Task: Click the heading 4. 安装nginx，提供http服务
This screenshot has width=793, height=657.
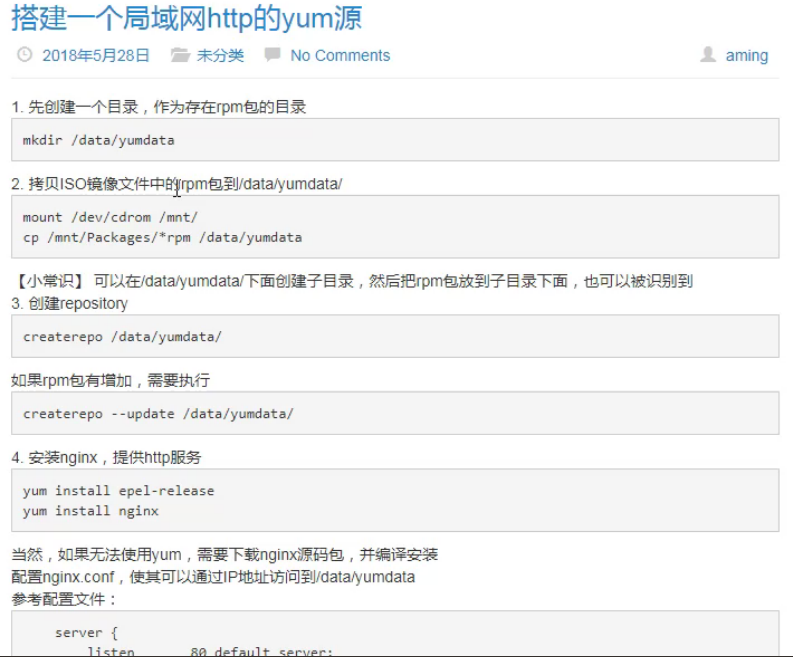Action: [x=106, y=457]
